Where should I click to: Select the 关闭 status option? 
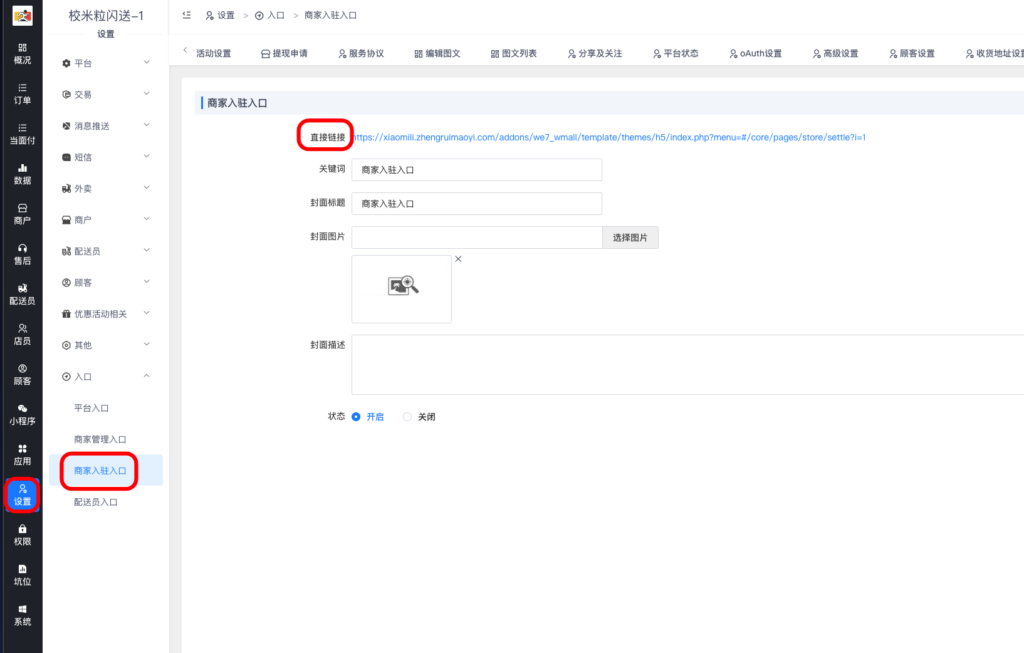point(407,417)
